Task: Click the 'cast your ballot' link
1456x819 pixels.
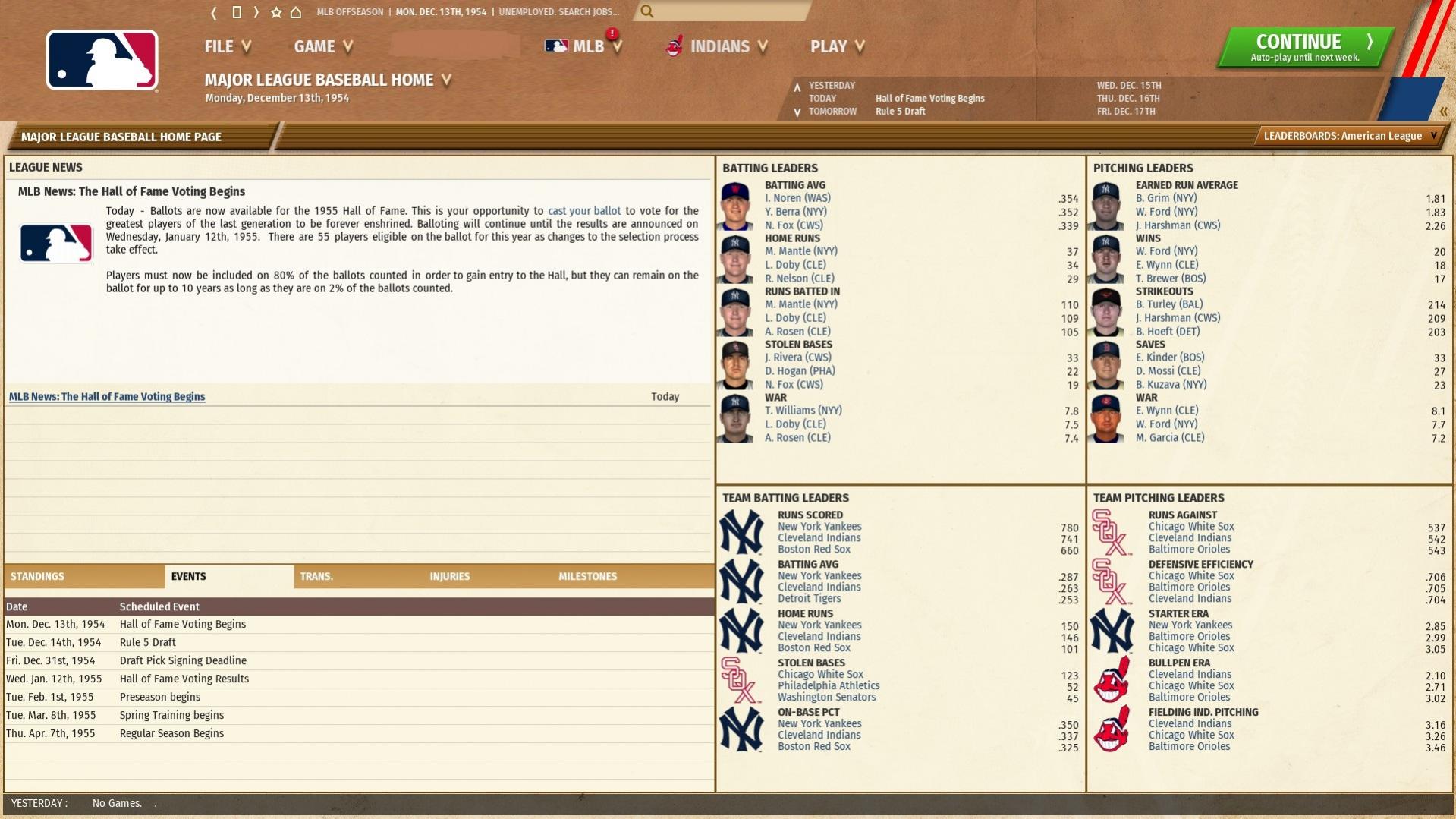Action: pyautogui.click(x=584, y=211)
